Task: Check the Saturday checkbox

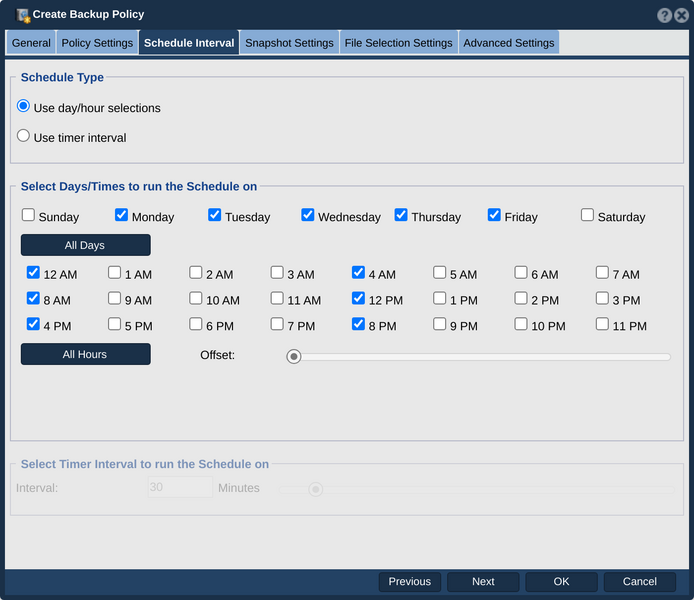Action: coord(587,215)
